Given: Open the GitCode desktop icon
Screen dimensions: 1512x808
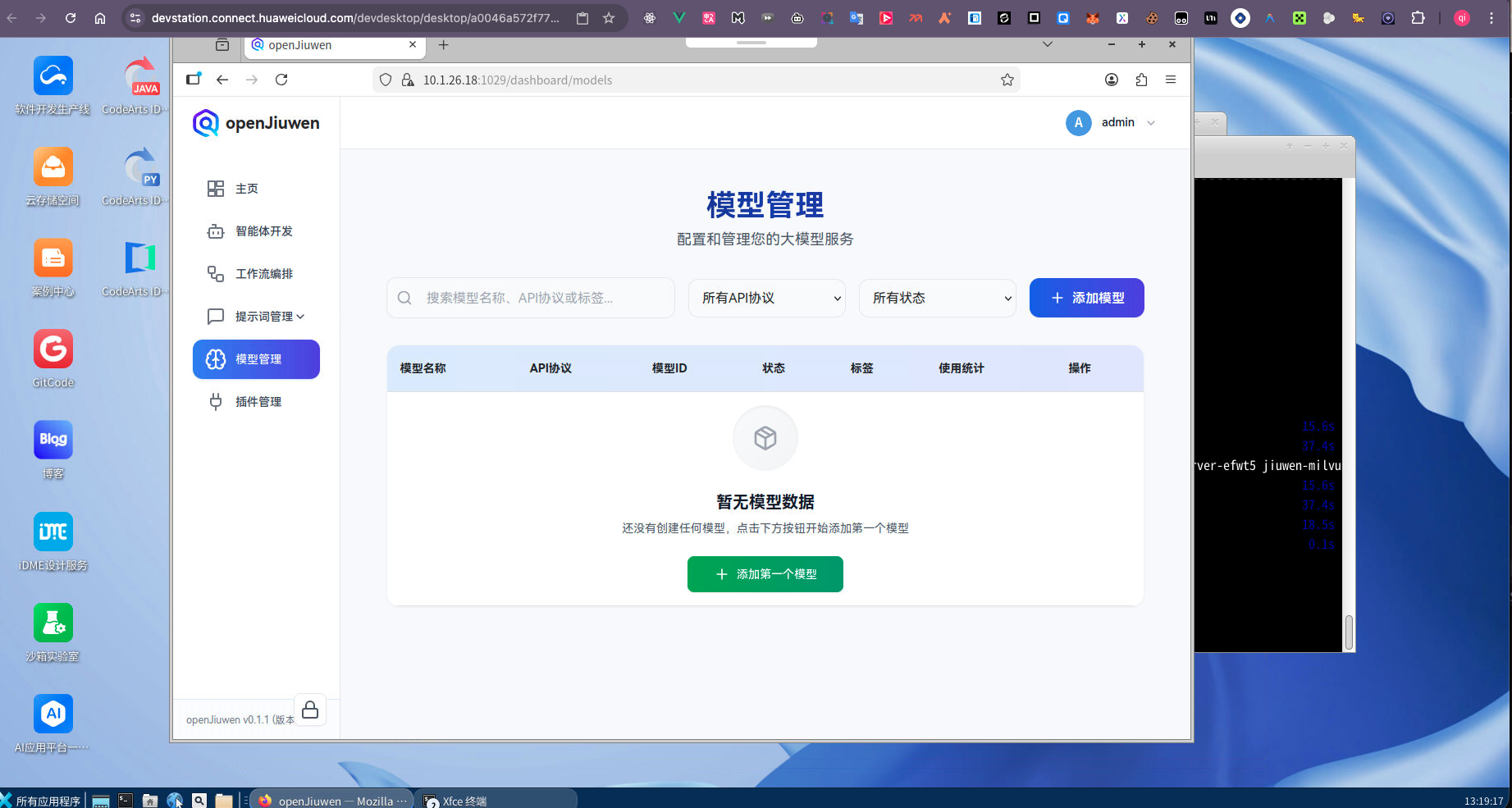Looking at the screenshot, I should click(x=53, y=358).
